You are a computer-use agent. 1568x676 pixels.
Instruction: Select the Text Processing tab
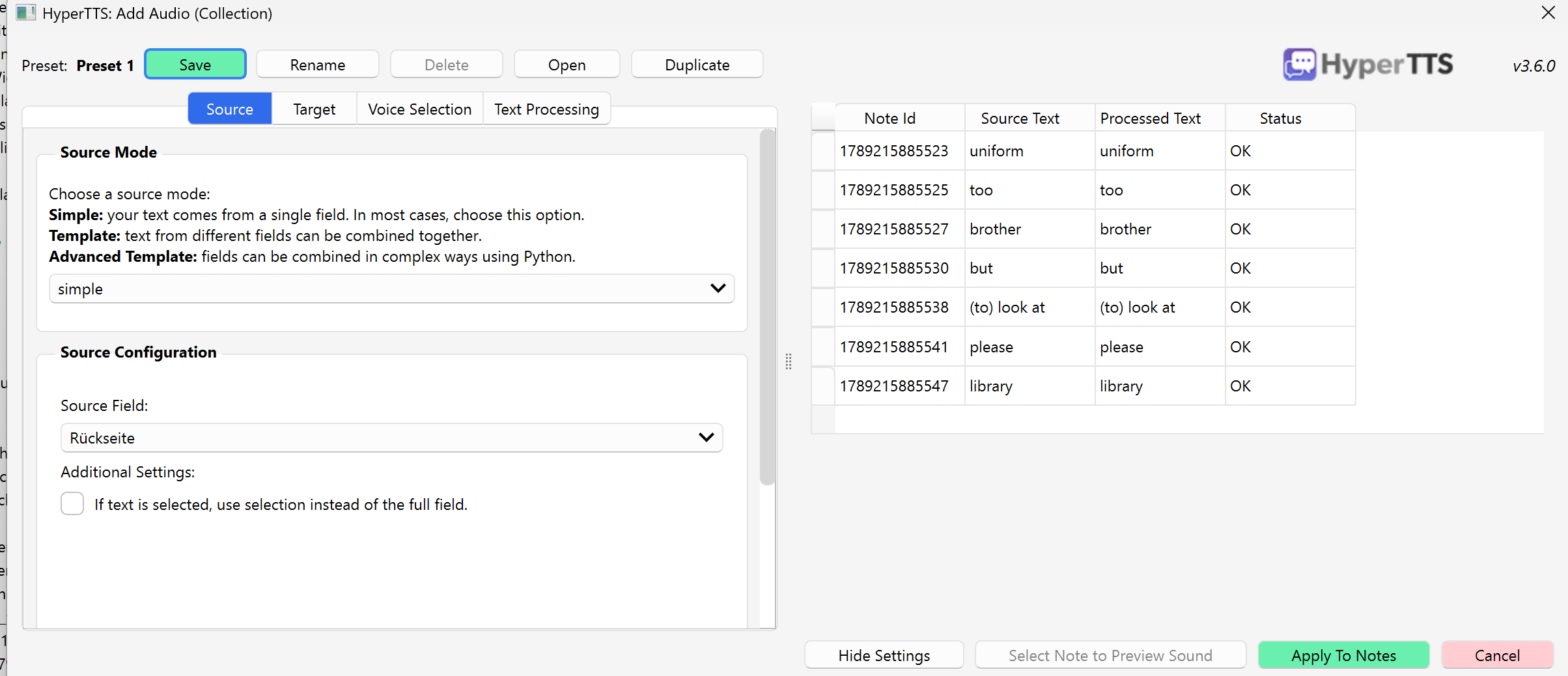(547, 109)
